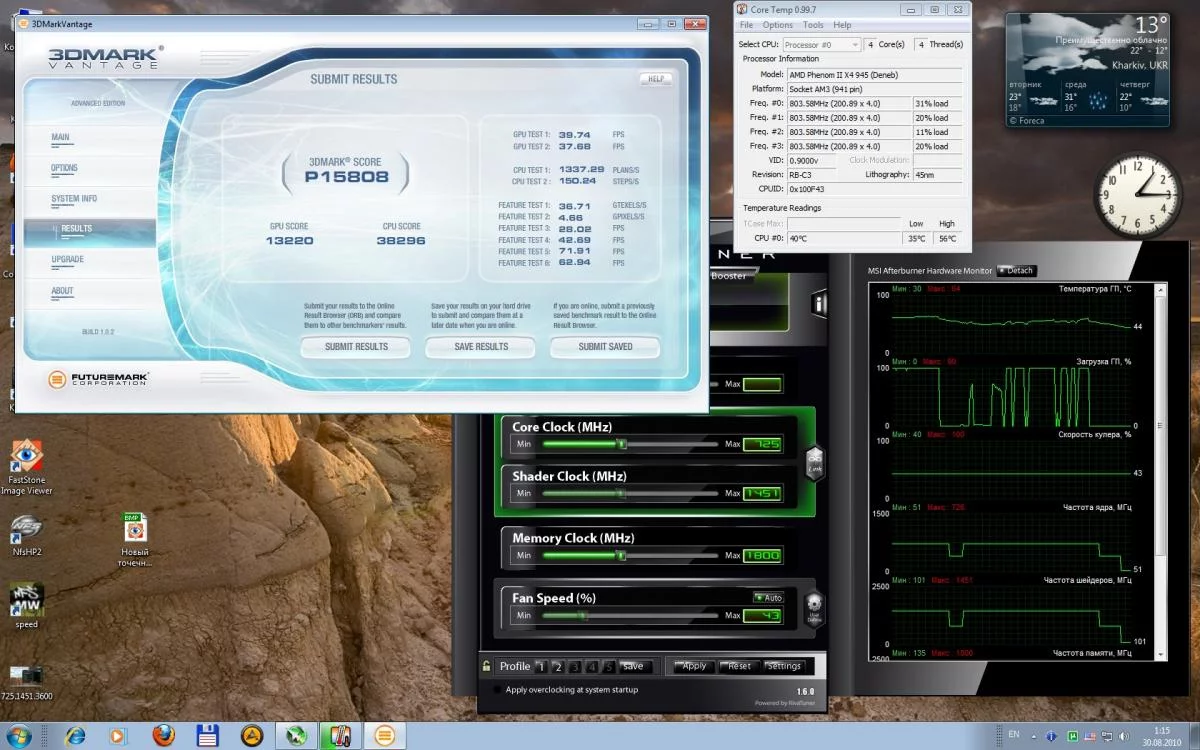
Task: Click the Memory Clock slider handle
Action: click(621, 556)
